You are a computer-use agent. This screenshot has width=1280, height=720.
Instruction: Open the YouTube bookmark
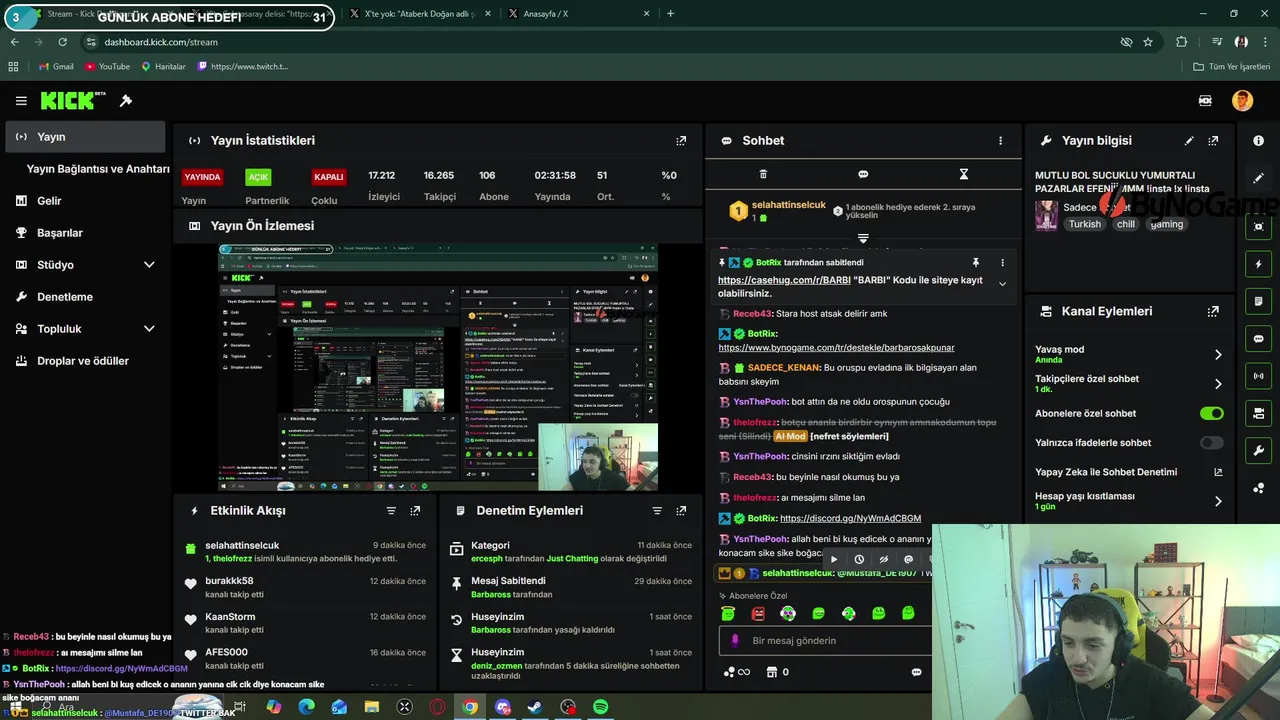point(108,67)
